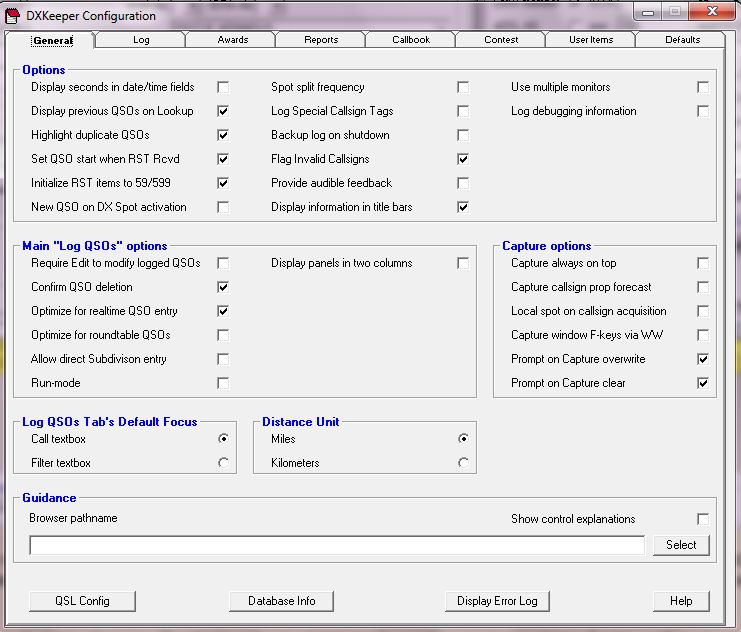The height and width of the screenshot is (632, 741).
Task: Enable Use multiple monitors
Action: [x=703, y=87]
